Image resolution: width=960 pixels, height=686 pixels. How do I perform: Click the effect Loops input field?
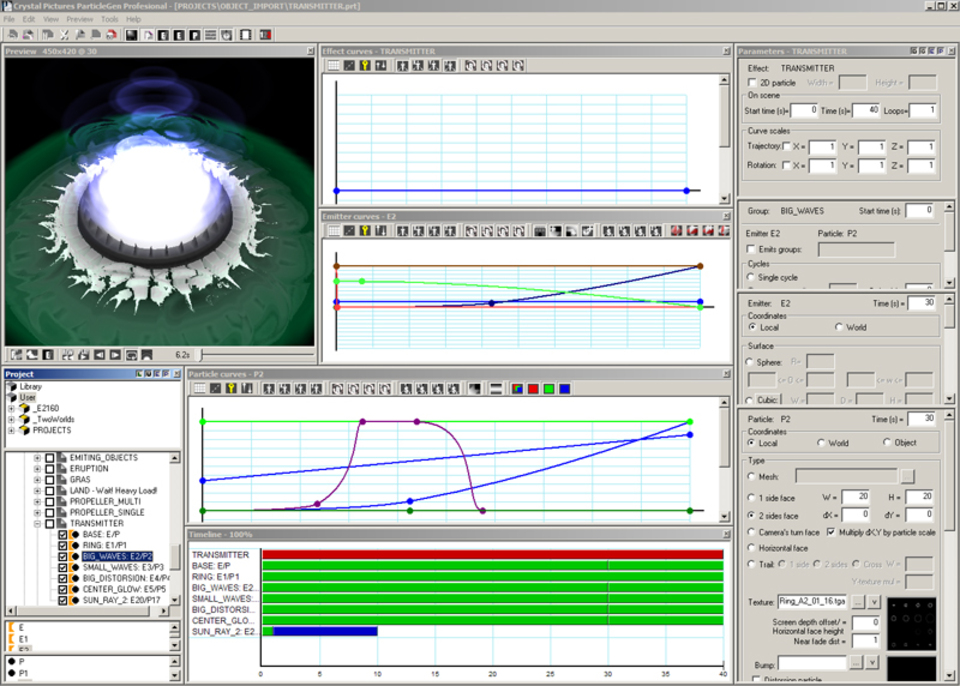pos(922,110)
